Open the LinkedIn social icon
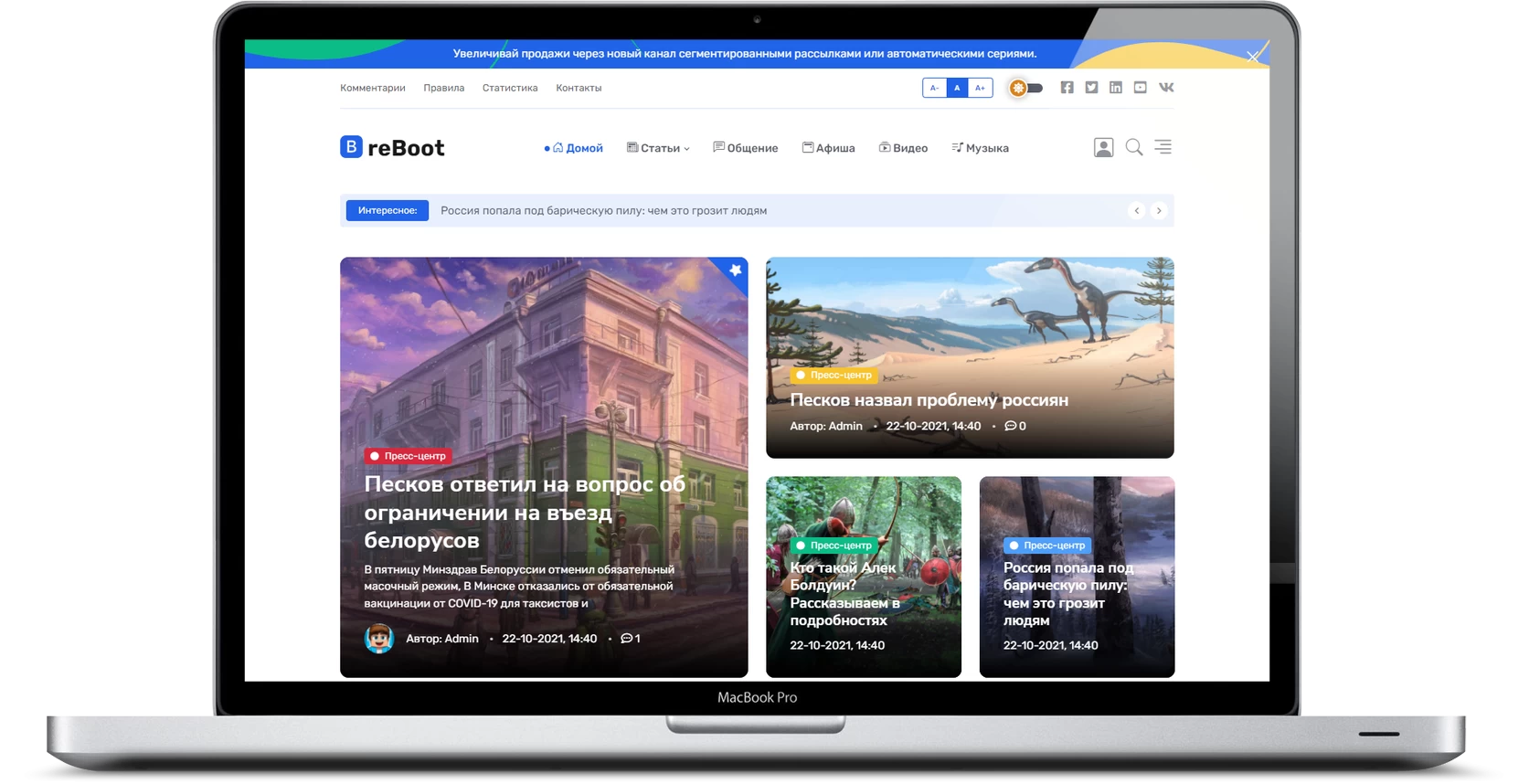The width and height of the screenshot is (1529, 784). tap(1116, 88)
